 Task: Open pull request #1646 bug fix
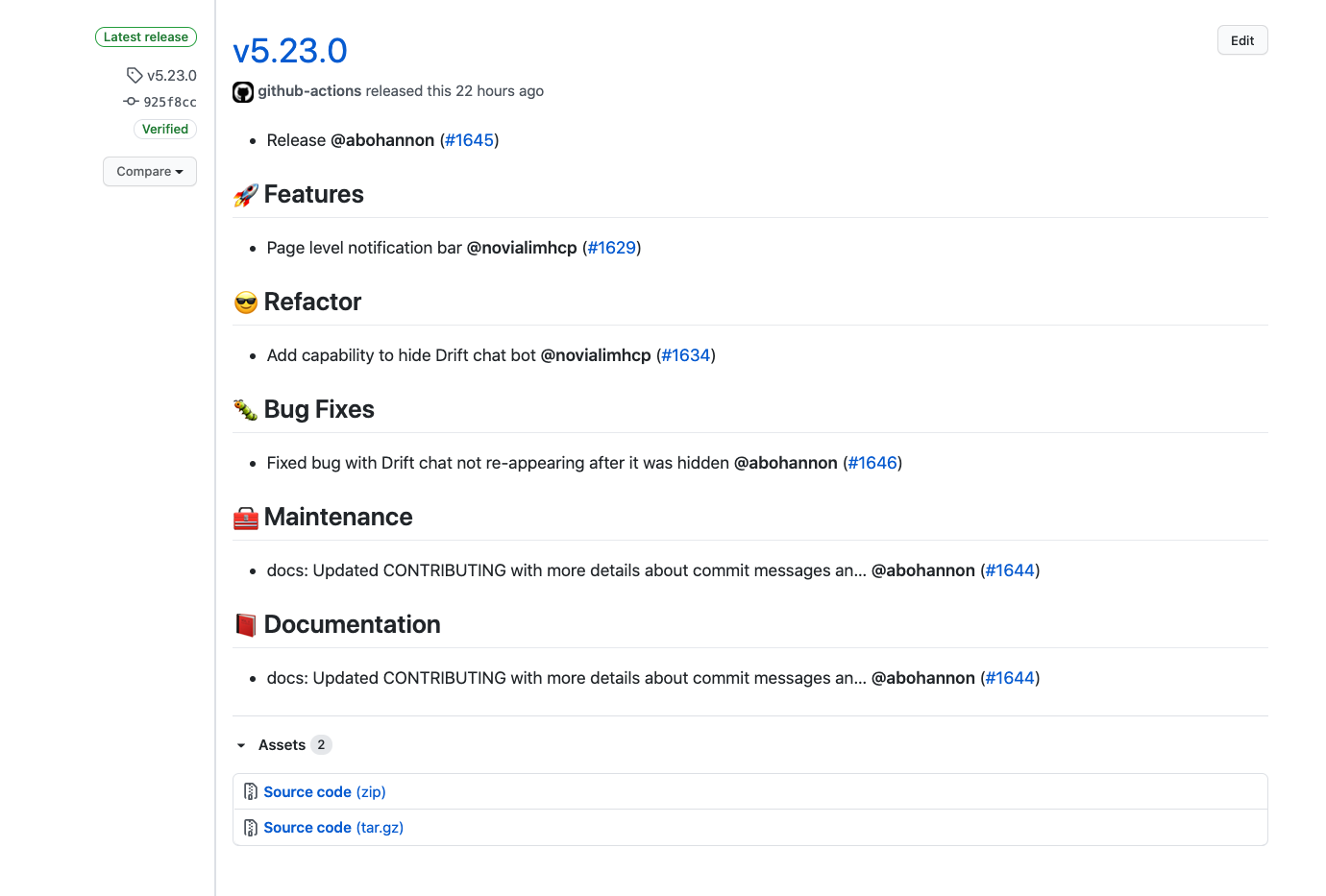872,463
